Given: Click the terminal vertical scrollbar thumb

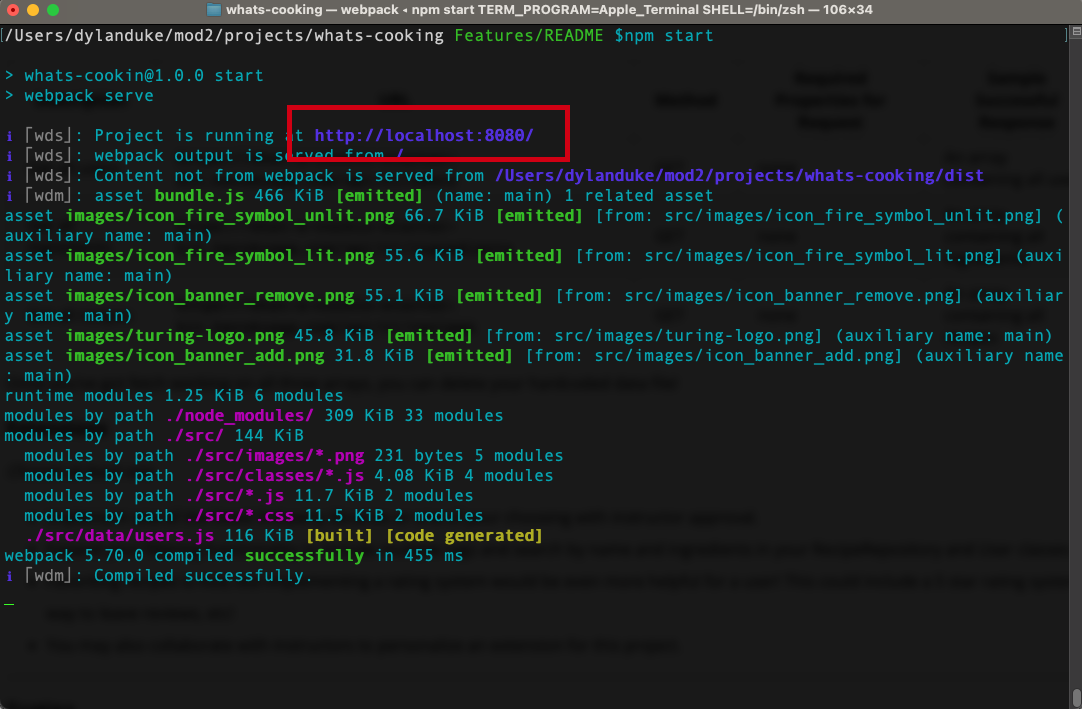Looking at the screenshot, I should point(1076,697).
